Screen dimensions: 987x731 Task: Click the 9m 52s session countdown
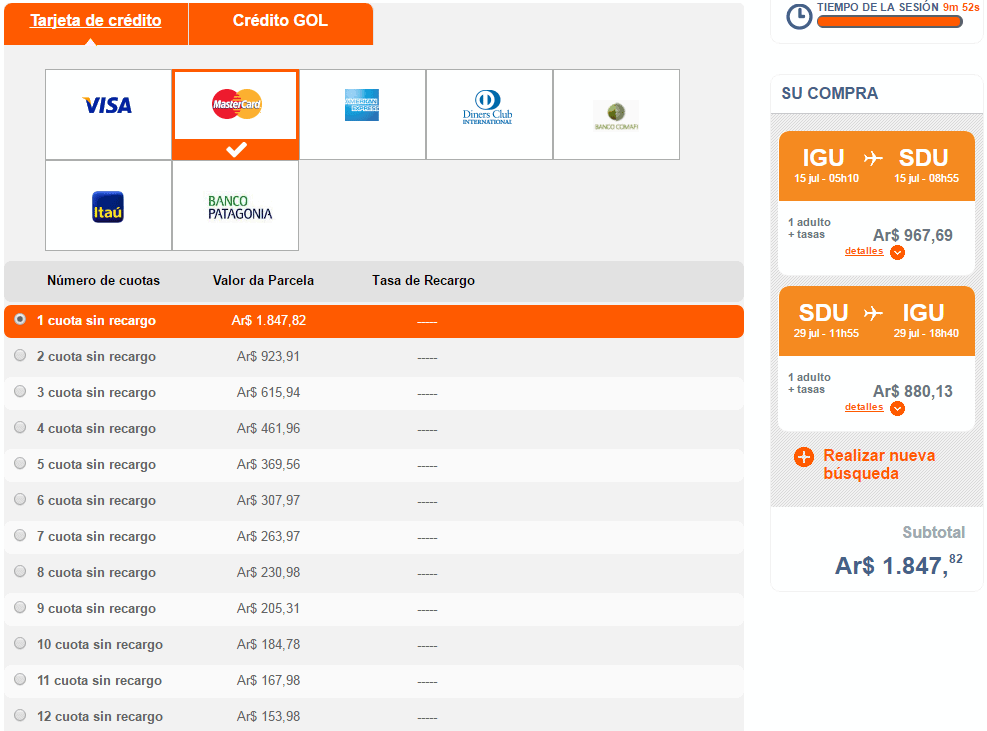961,7
